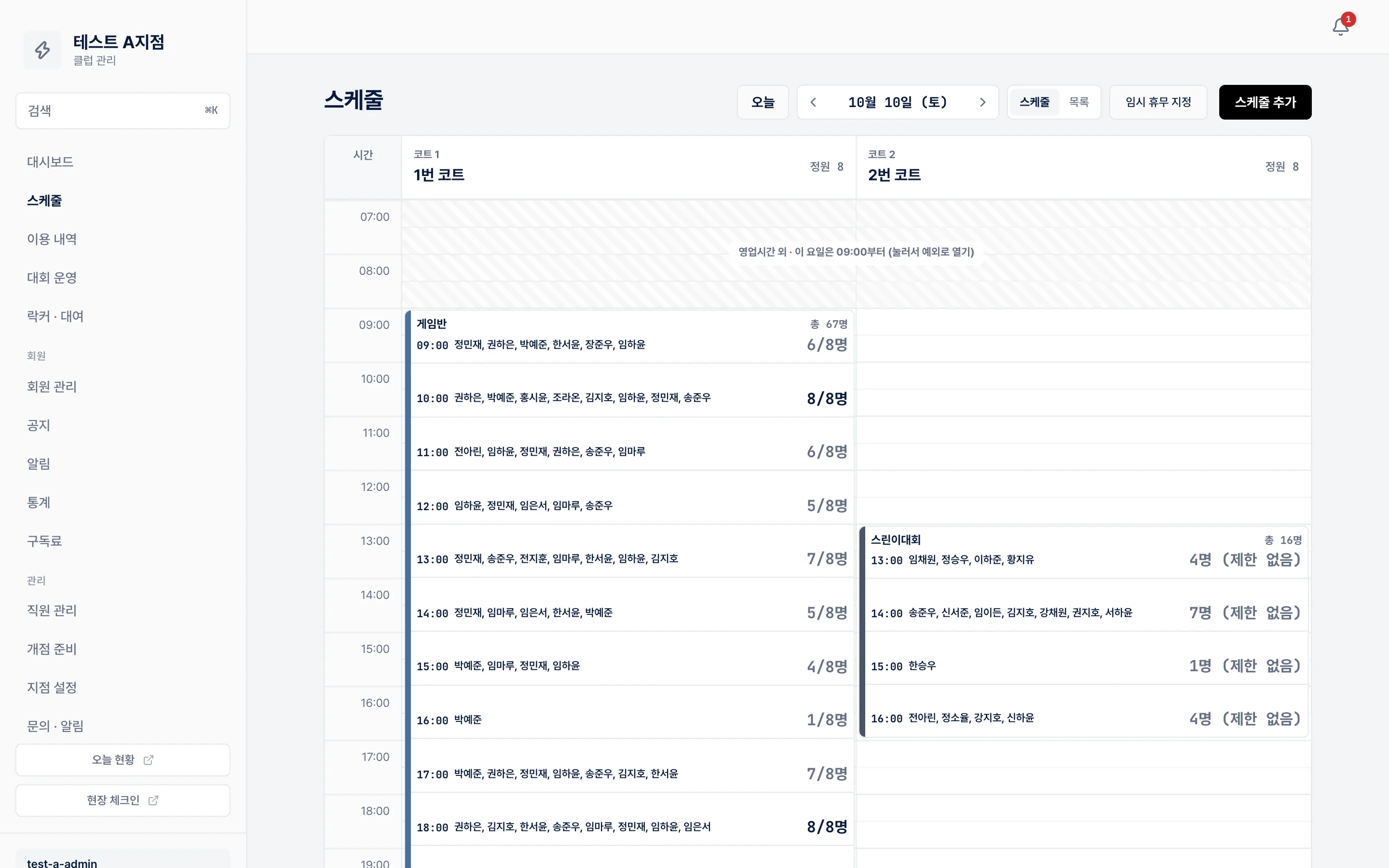Click the 영업시간 외 notice to open exception
This screenshot has height=868, width=1389.
click(x=856, y=252)
